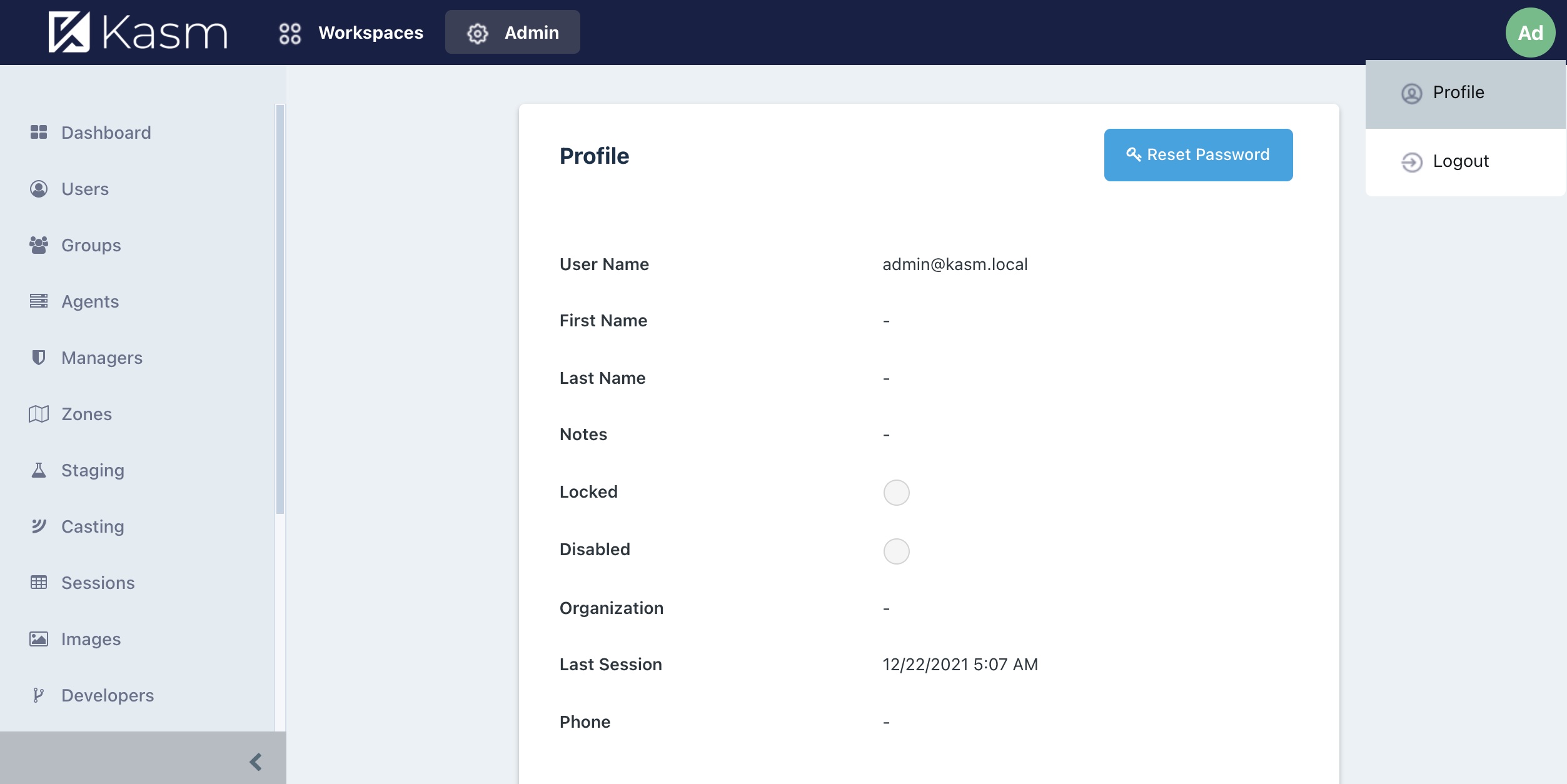This screenshot has height=784, width=1567.
Task: Open the Groups section icon
Action: tap(38, 245)
